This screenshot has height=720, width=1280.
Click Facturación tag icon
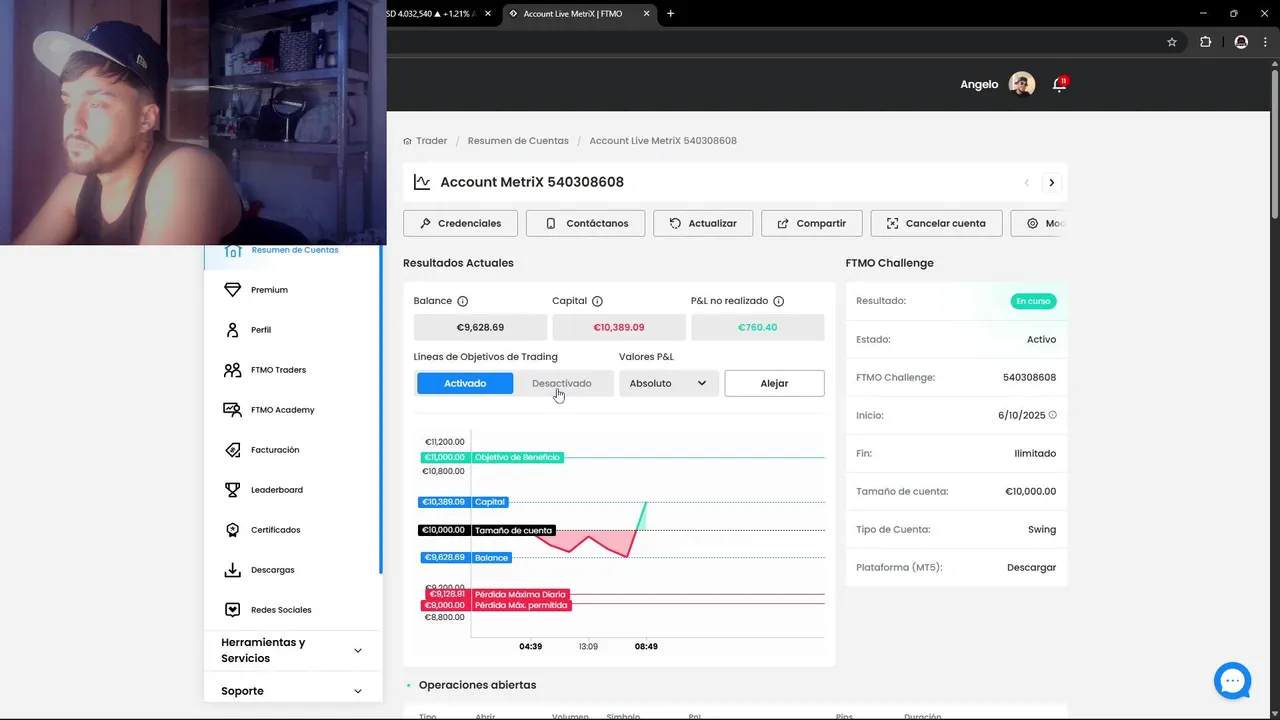(232, 450)
